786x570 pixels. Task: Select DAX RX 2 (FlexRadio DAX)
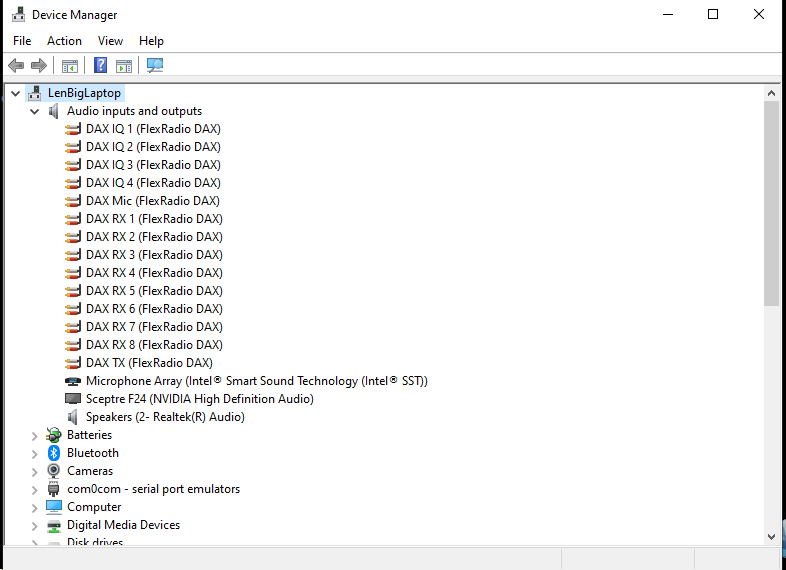[x=154, y=237]
